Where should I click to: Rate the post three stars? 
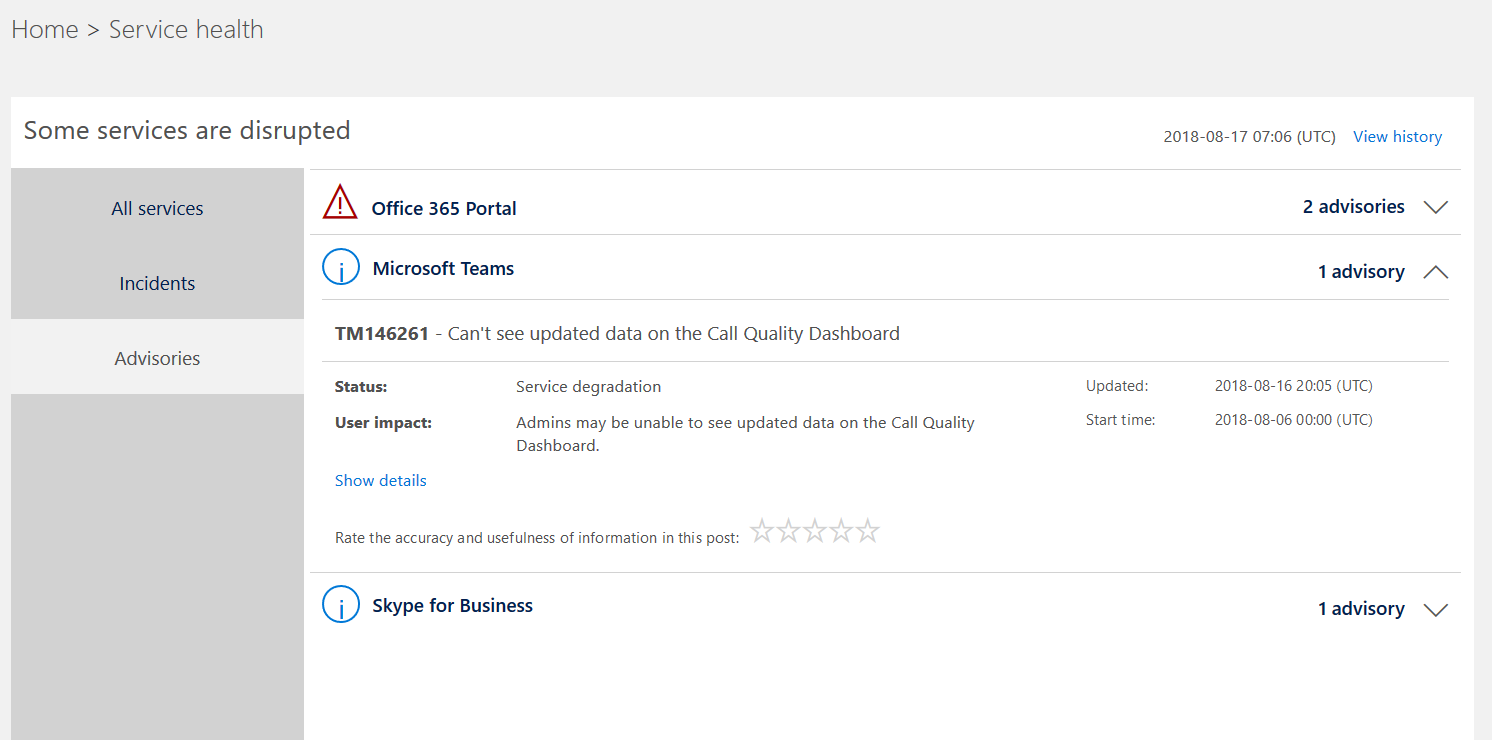[815, 531]
